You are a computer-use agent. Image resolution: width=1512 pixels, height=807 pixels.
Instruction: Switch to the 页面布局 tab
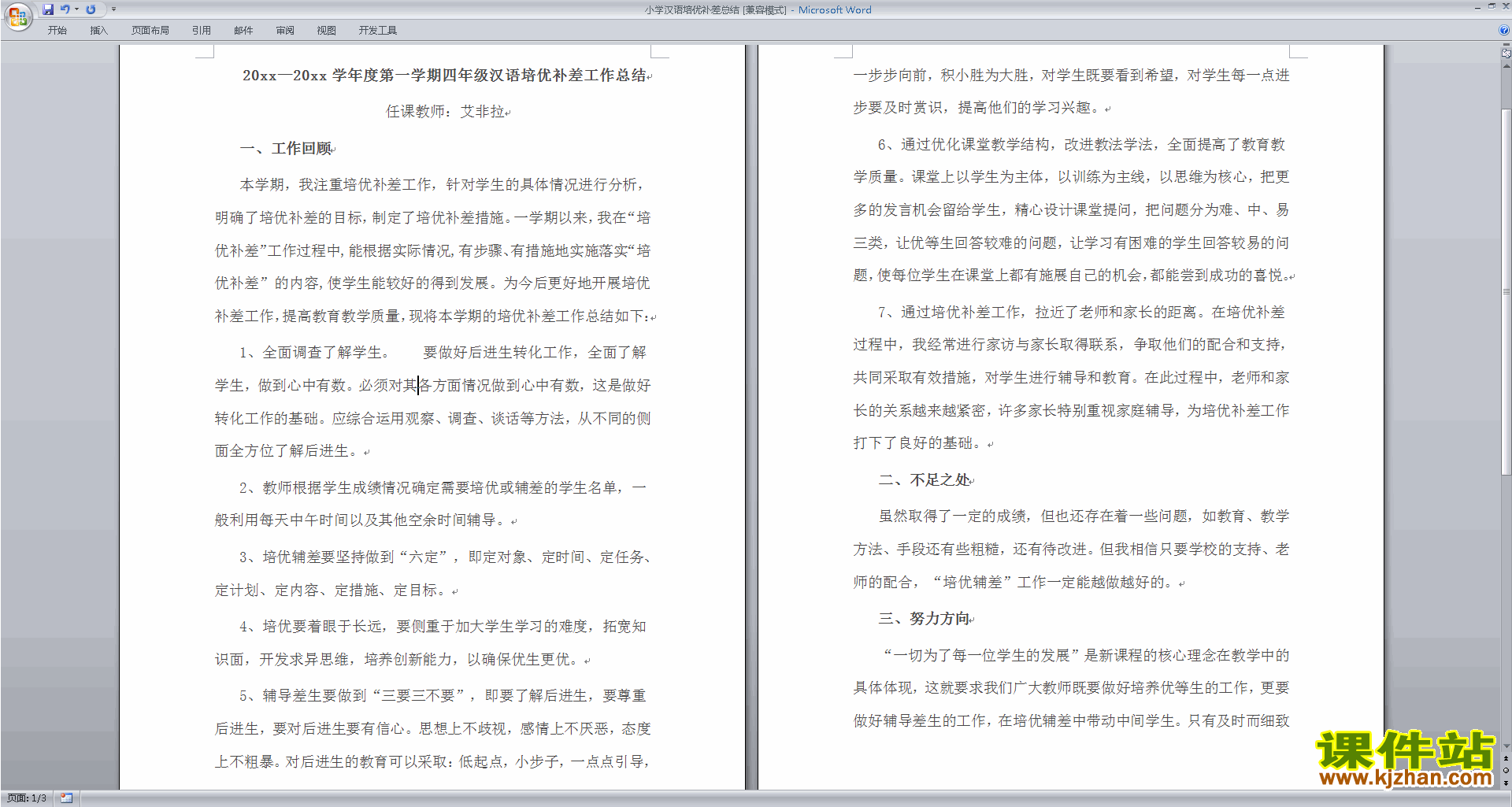tap(150, 30)
